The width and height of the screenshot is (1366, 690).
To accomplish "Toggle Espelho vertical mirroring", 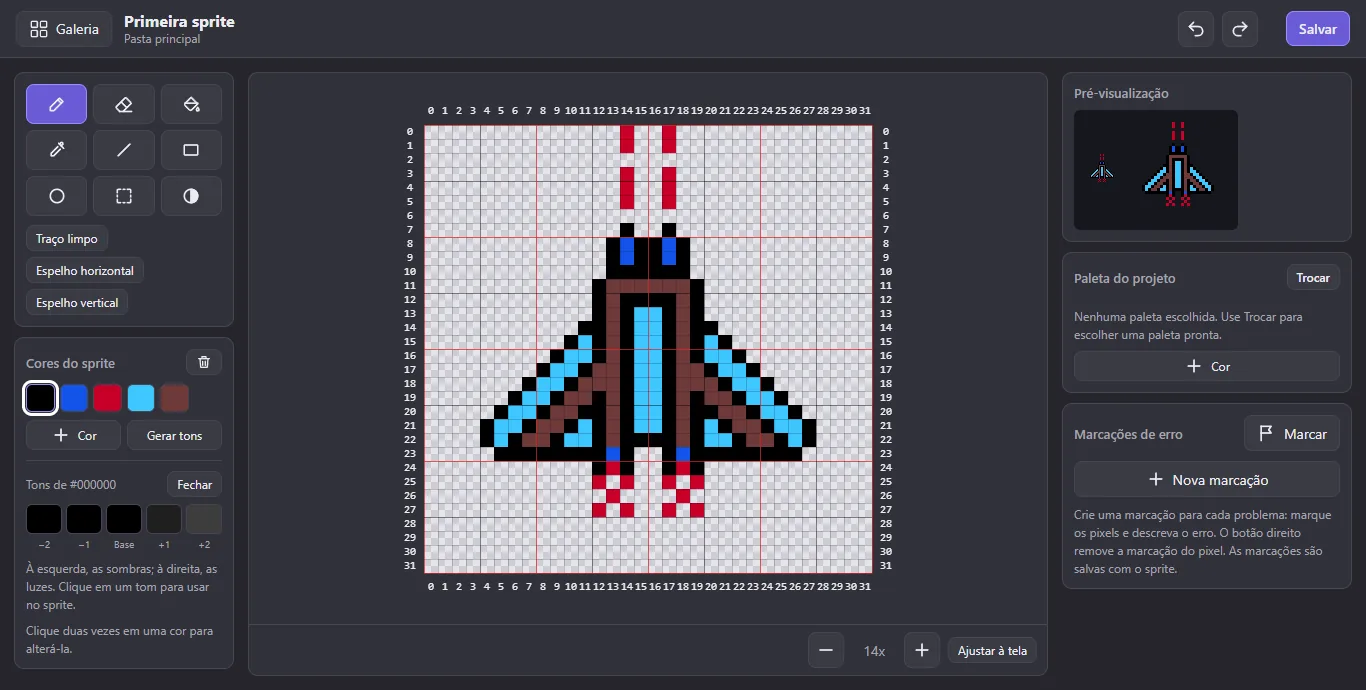I will (77, 303).
